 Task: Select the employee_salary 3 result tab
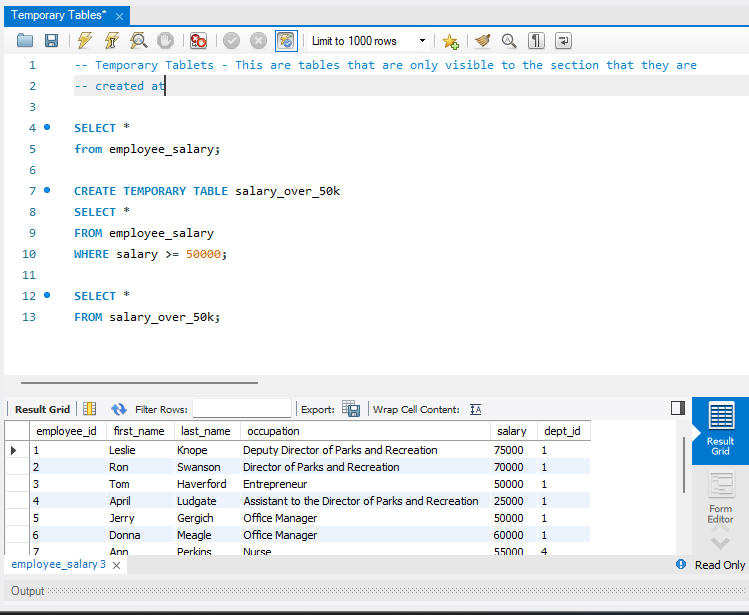click(58, 564)
